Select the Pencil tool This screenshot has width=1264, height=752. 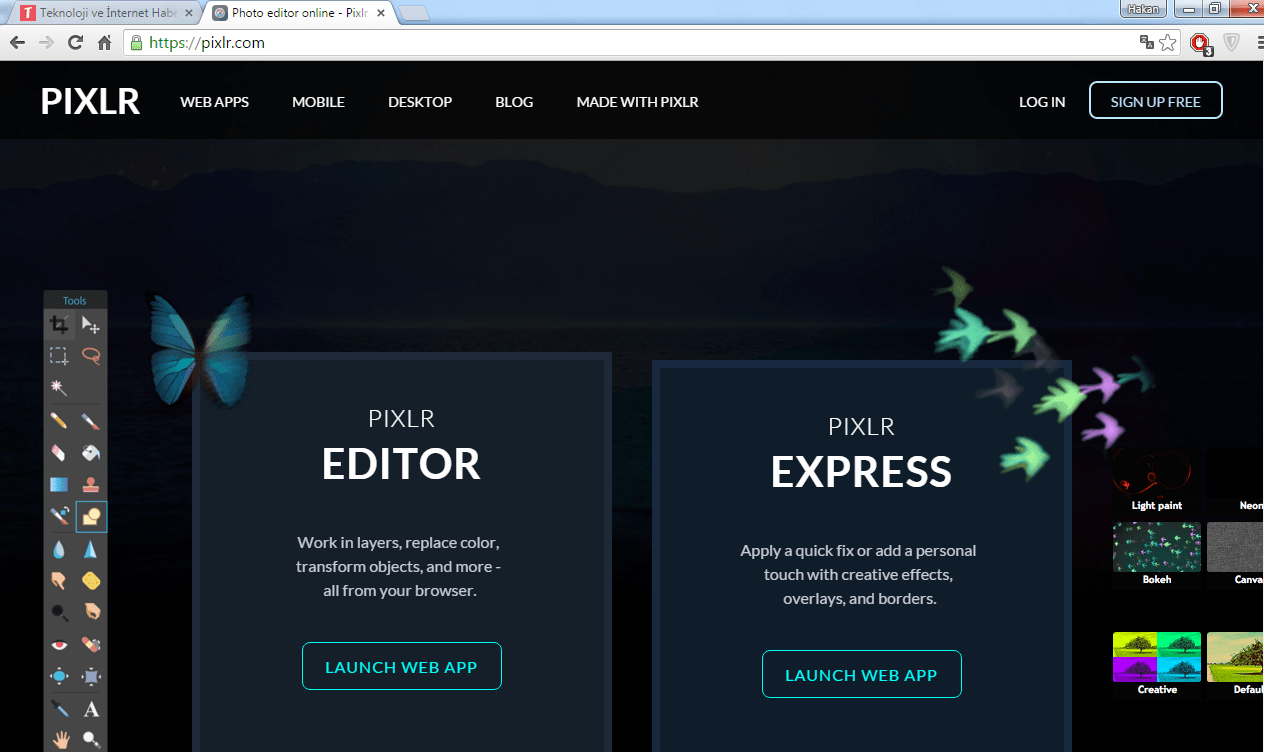click(60, 421)
